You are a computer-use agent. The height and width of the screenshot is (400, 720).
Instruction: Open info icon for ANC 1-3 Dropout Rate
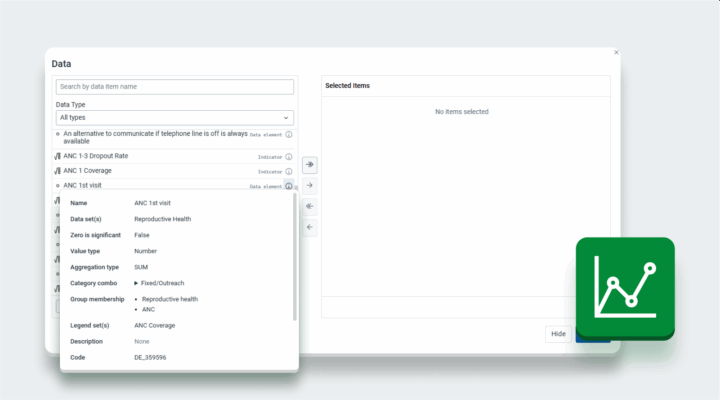click(289, 157)
